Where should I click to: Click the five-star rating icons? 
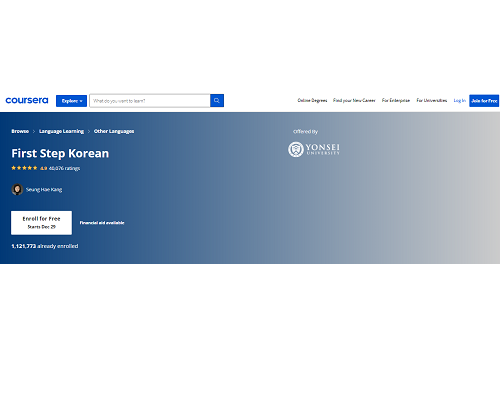click(x=24, y=168)
